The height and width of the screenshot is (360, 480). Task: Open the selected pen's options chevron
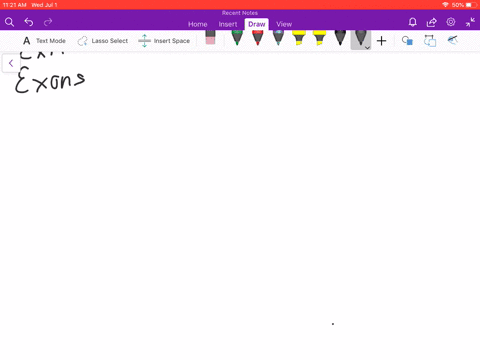coord(367,48)
